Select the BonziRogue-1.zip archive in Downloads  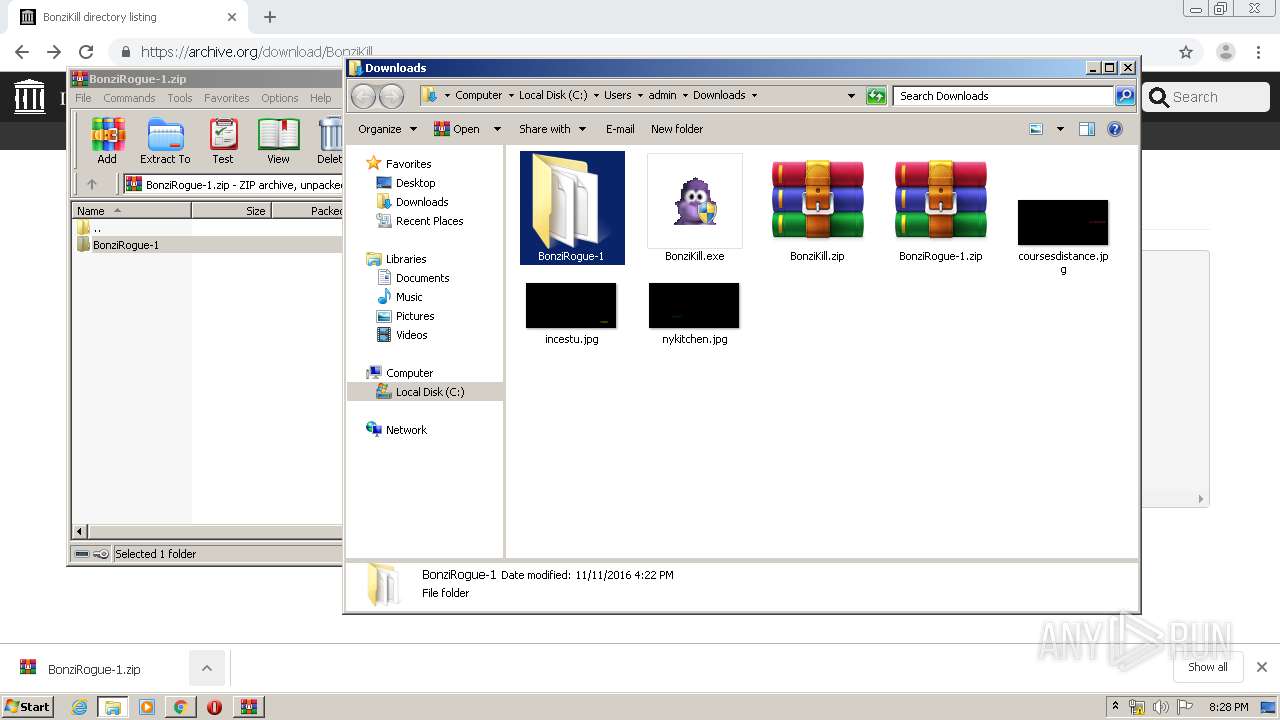[x=940, y=208]
